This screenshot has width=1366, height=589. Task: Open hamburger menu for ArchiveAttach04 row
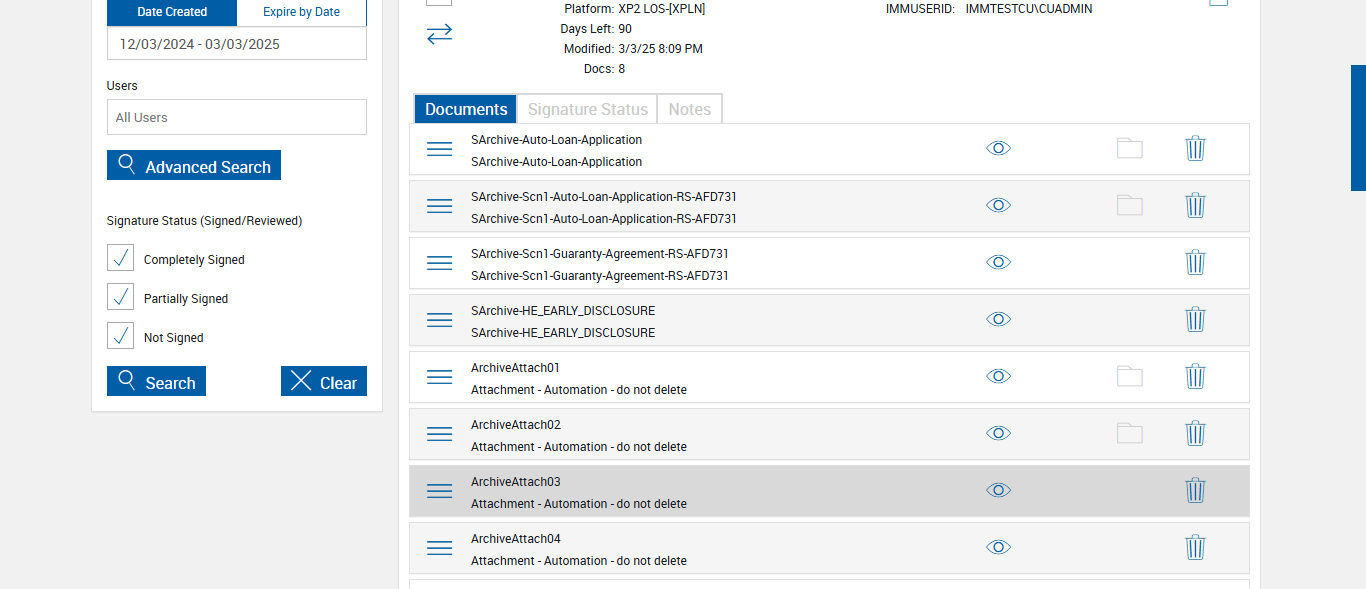[x=440, y=548]
